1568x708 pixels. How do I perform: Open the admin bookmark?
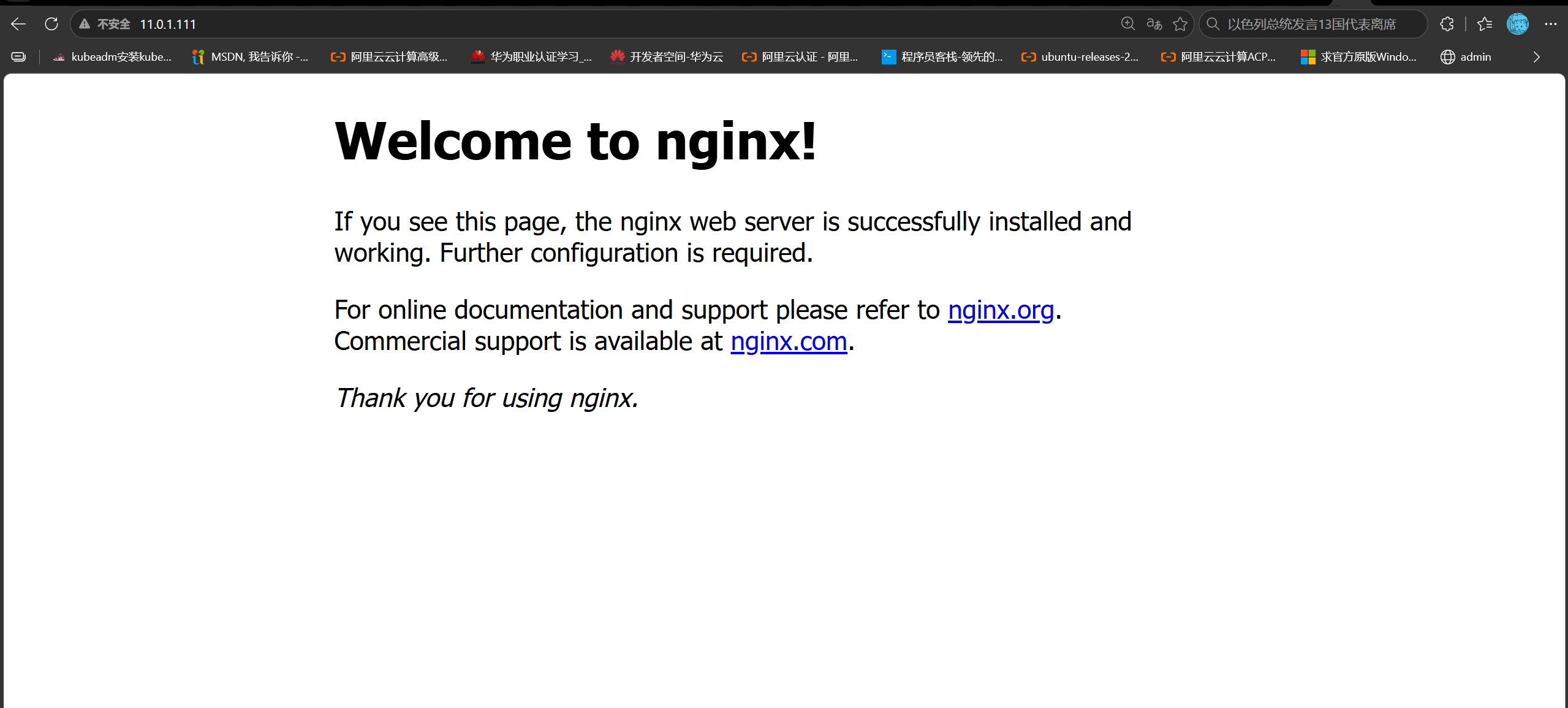(x=1466, y=57)
